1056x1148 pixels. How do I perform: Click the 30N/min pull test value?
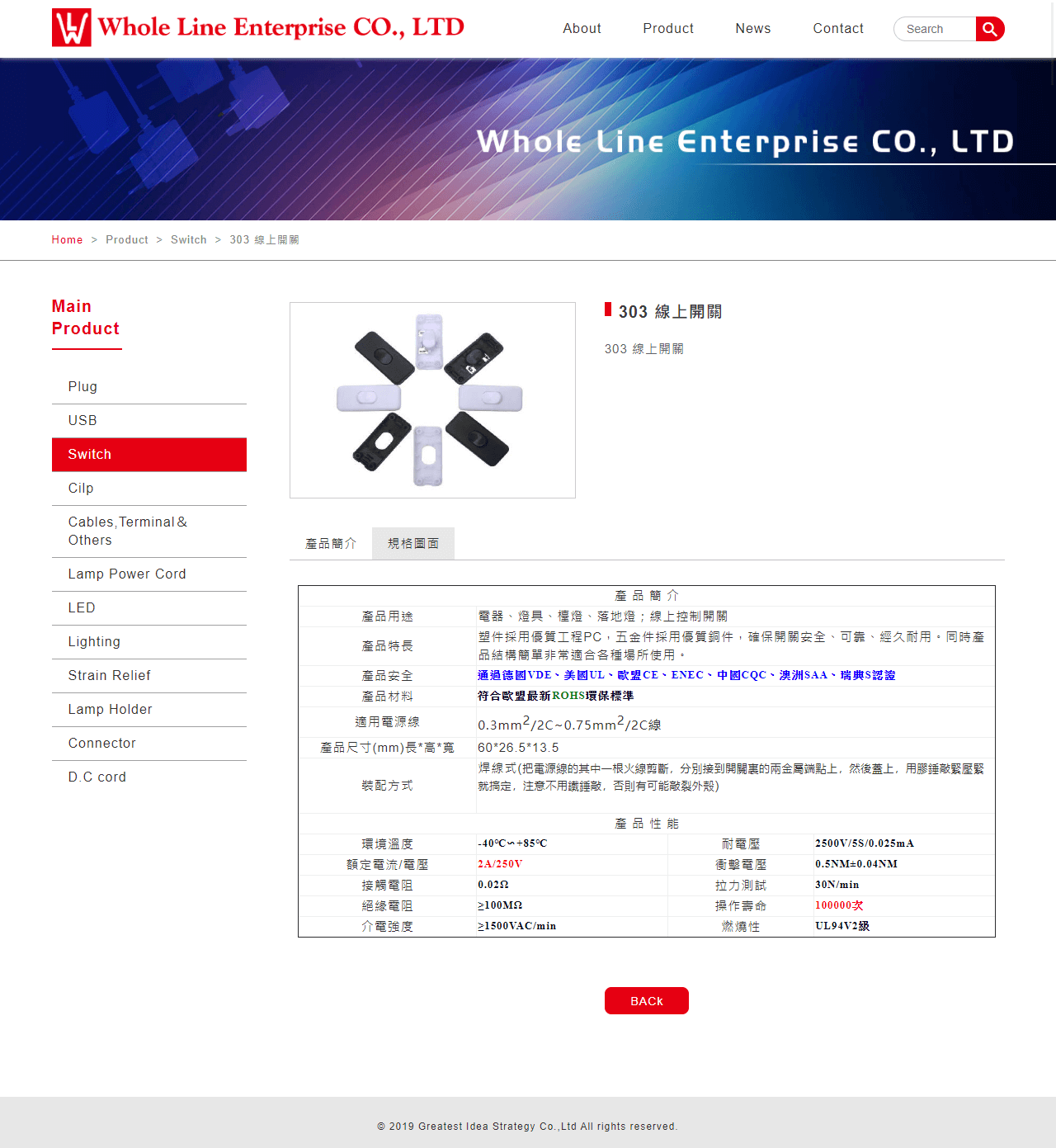[837, 885]
